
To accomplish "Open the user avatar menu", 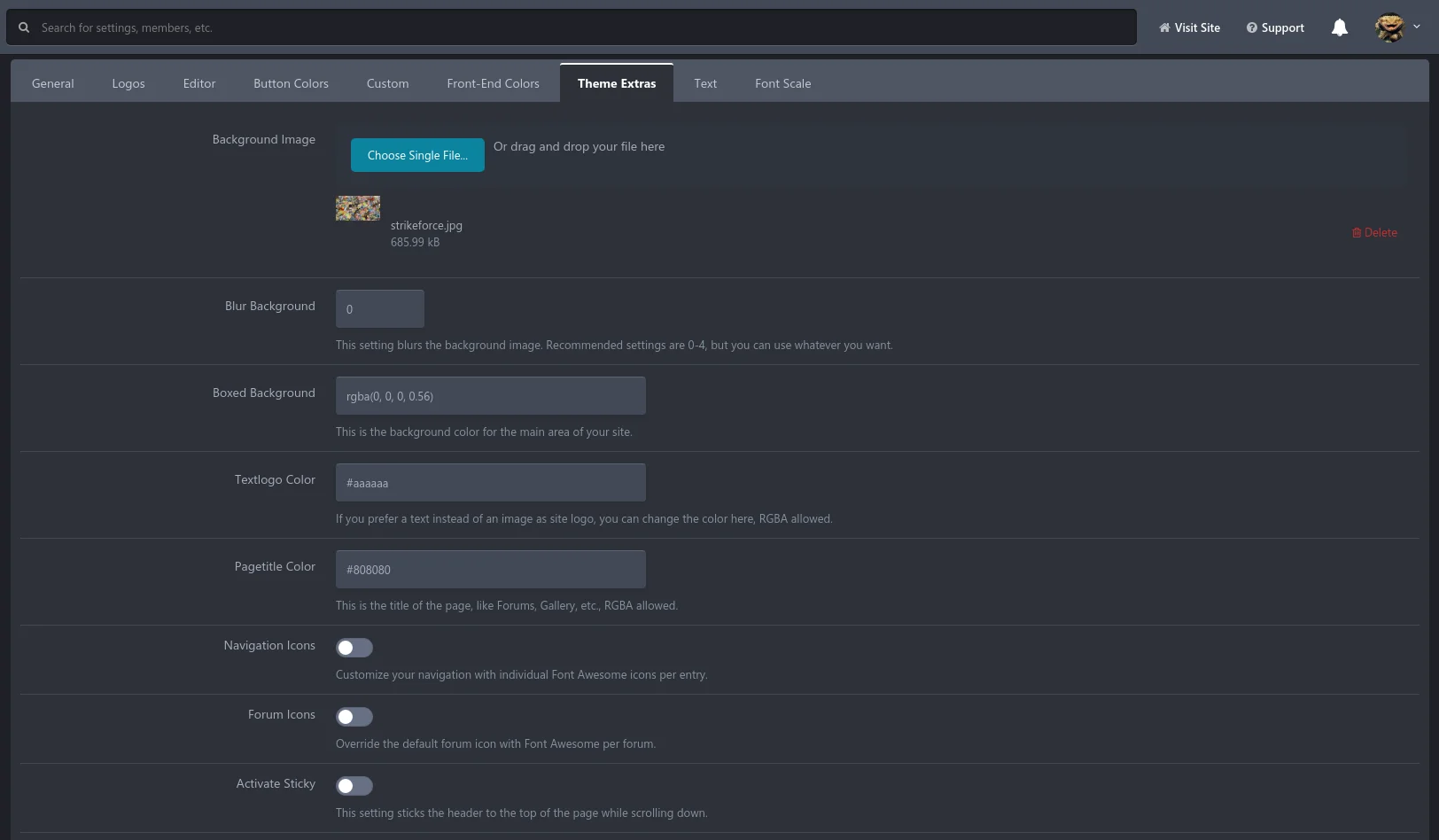I will pos(1396,27).
